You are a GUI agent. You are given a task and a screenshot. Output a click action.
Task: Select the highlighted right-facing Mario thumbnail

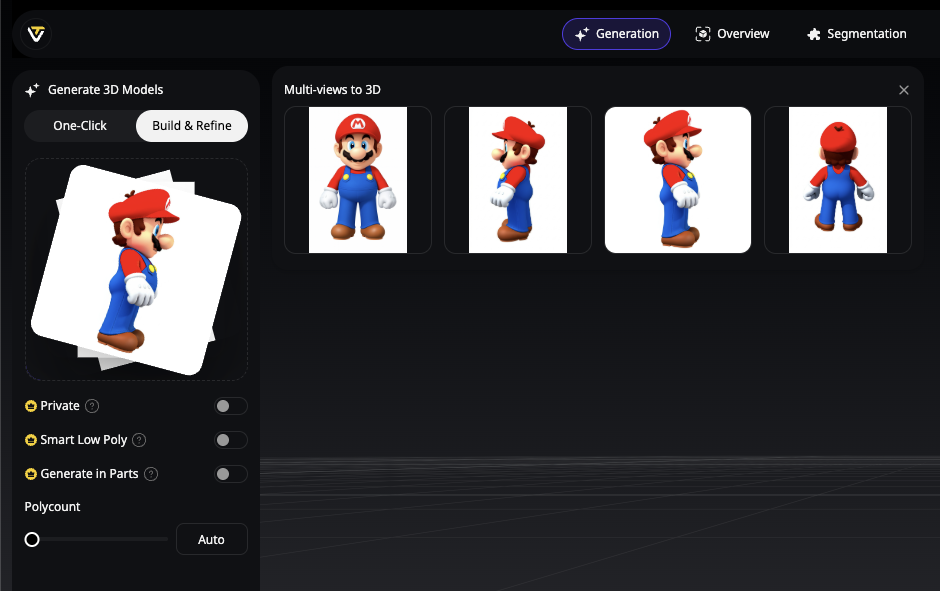[x=678, y=180]
